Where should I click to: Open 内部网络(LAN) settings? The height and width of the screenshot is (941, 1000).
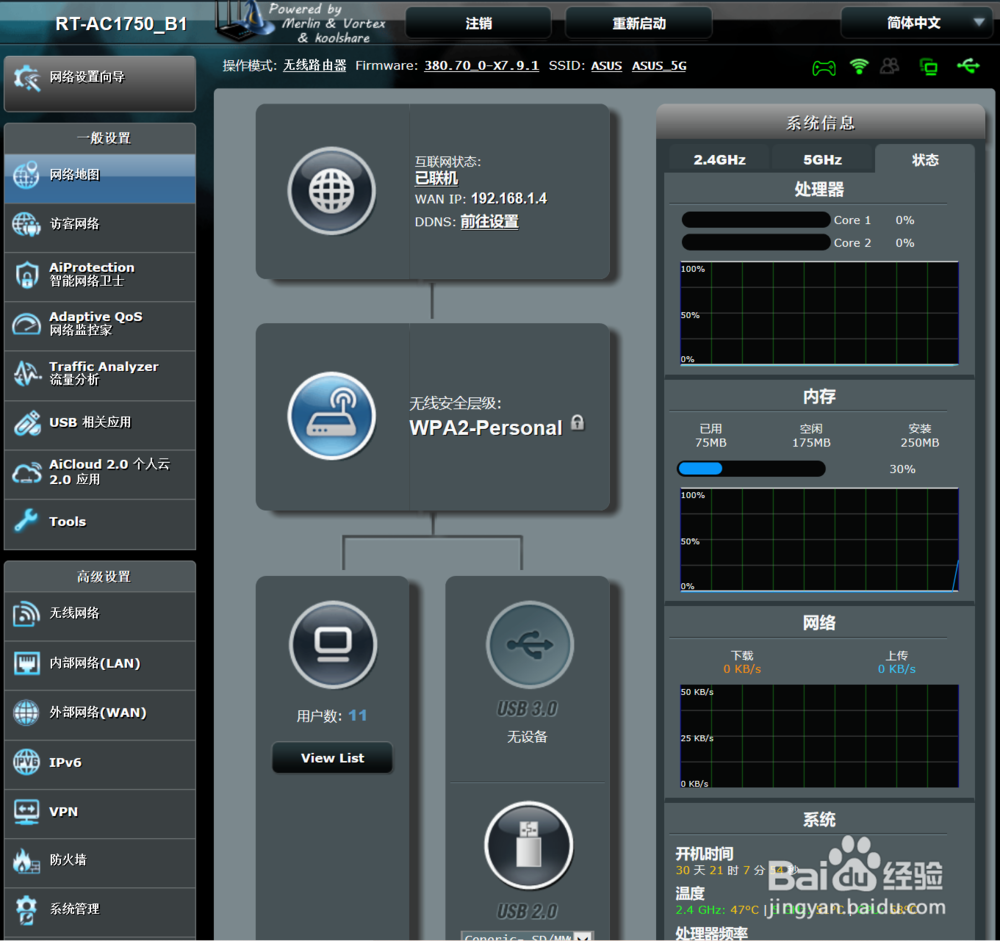(x=99, y=665)
